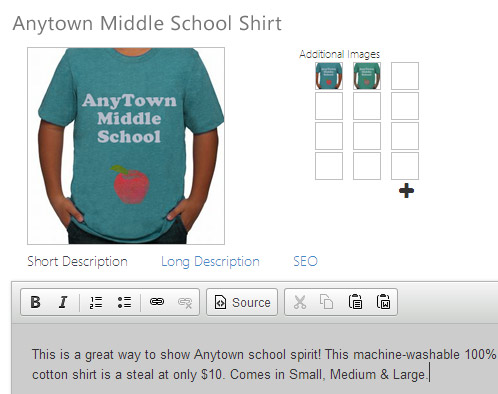Insert a bulleted list
Image resolution: width=498 pixels, height=394 pixels.
[x=124, y=302]
